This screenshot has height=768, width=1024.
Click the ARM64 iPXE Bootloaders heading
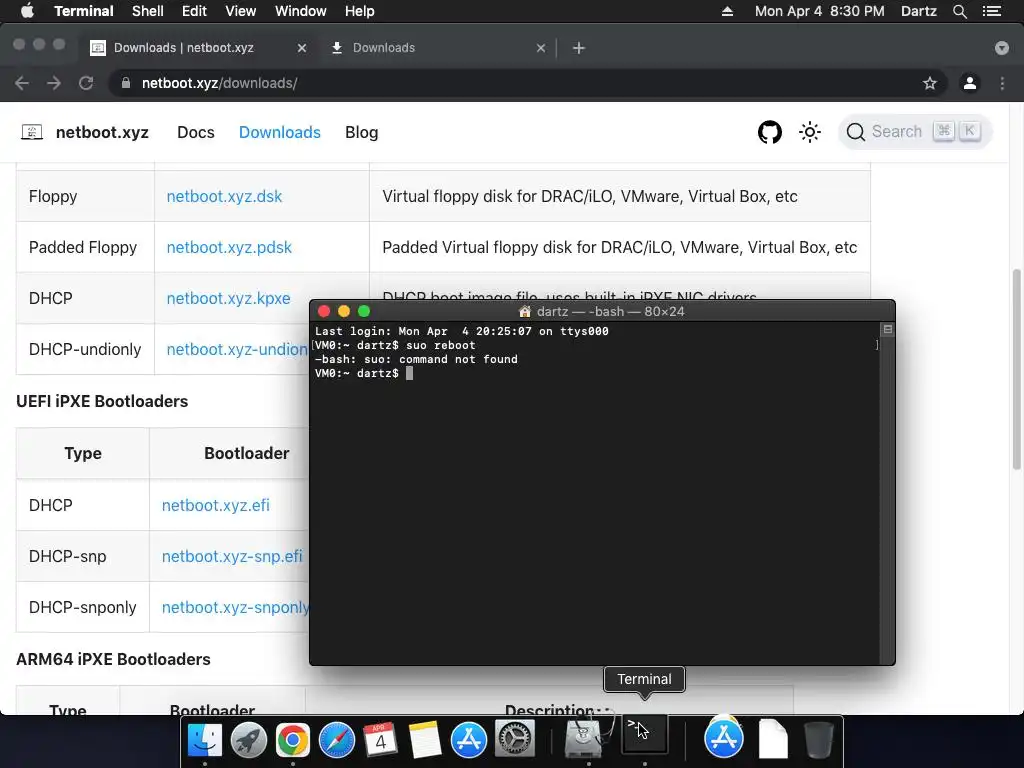113,659
